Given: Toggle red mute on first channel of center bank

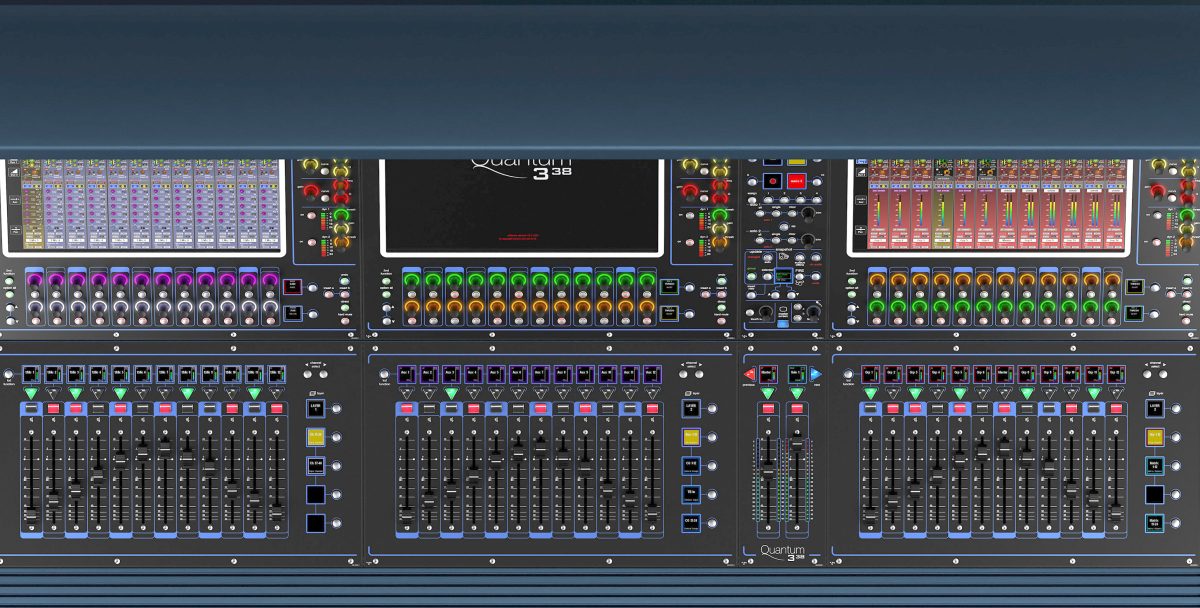Looking at the screenshot, I should [x=407, y=409].
